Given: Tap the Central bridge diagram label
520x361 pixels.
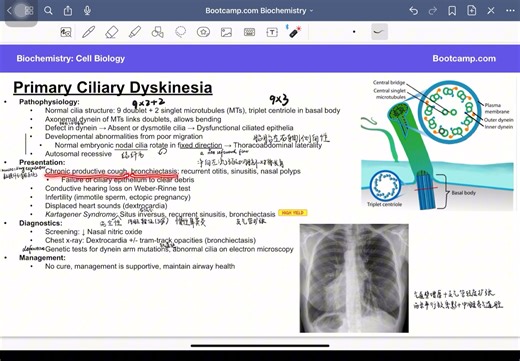Looking at the screenshot, I should 389,82.
